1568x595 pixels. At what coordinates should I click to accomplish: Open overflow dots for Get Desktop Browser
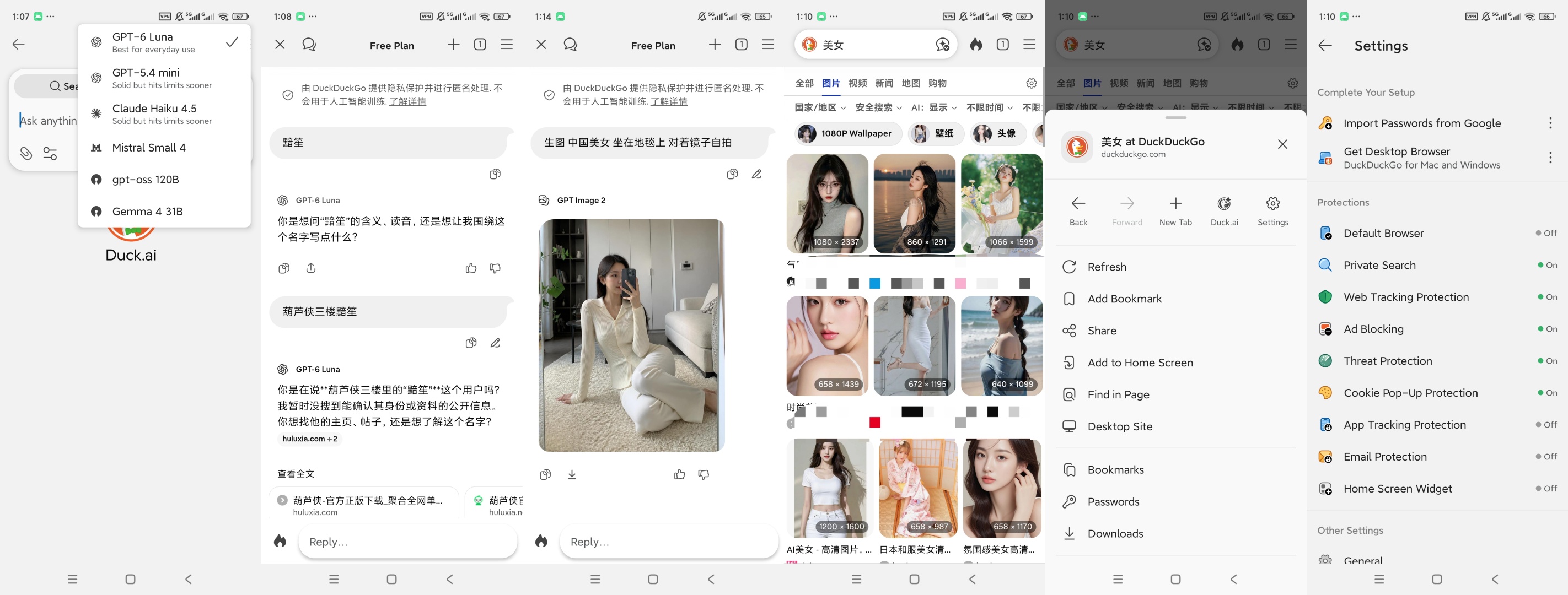pos(1550,158)
